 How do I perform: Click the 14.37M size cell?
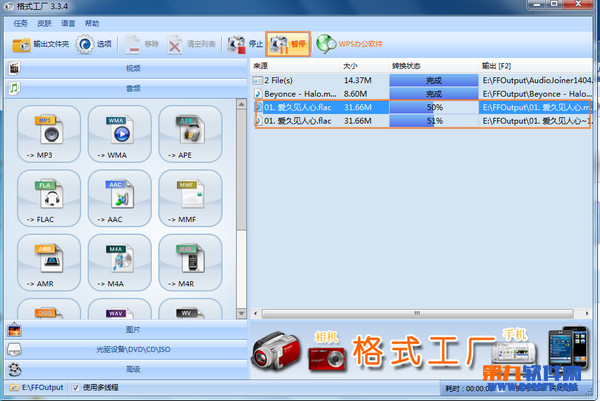(357, 80)
